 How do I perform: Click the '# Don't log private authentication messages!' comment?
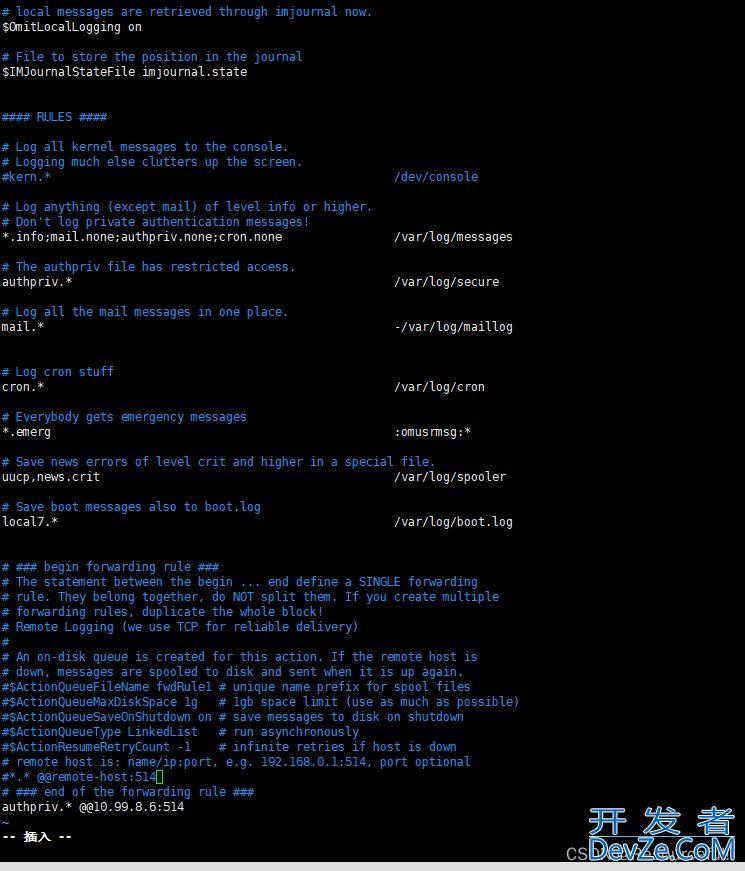click(x=156, y=222)
